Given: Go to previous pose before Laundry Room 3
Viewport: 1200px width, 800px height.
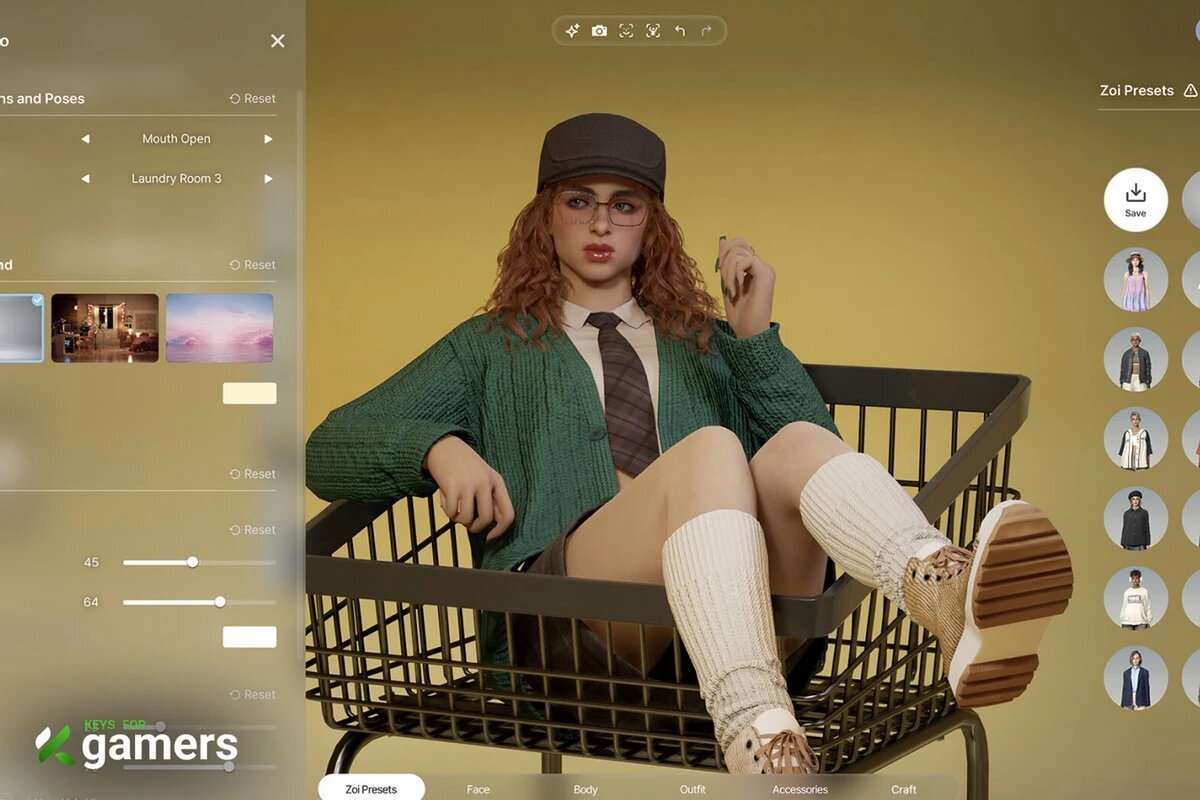Looking at the screenshot, I should (85, 179).
